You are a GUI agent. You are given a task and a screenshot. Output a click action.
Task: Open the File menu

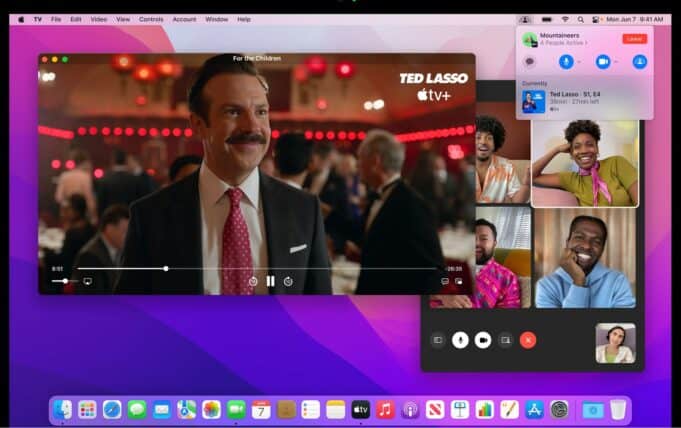tap(56, 20)
